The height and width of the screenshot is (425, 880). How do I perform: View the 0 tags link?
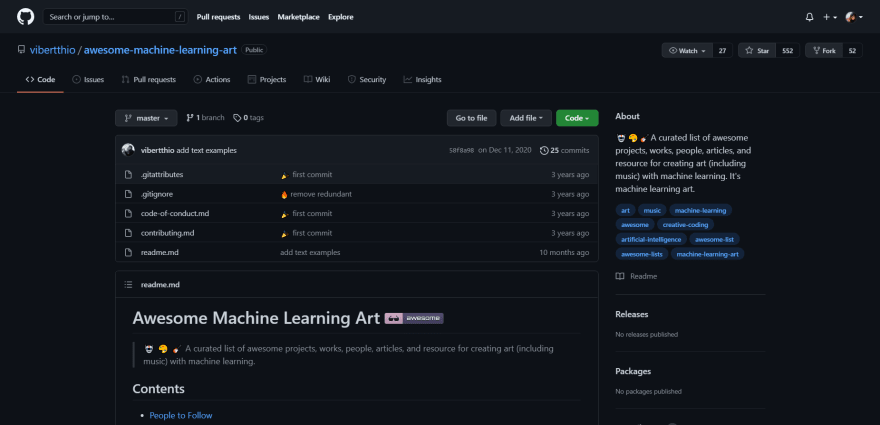(249, 118)
